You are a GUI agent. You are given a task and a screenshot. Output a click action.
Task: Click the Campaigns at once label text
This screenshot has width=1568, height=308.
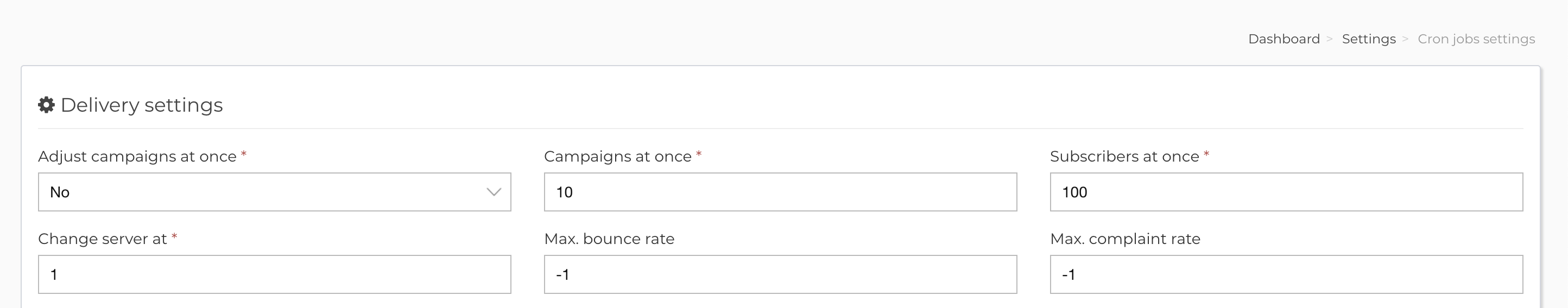point(618,156)
